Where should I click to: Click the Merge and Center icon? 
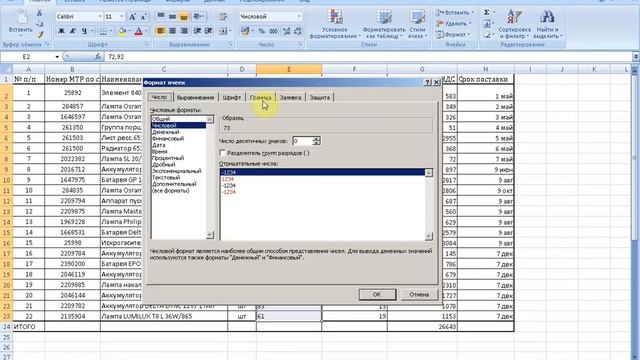click(223, 31)
